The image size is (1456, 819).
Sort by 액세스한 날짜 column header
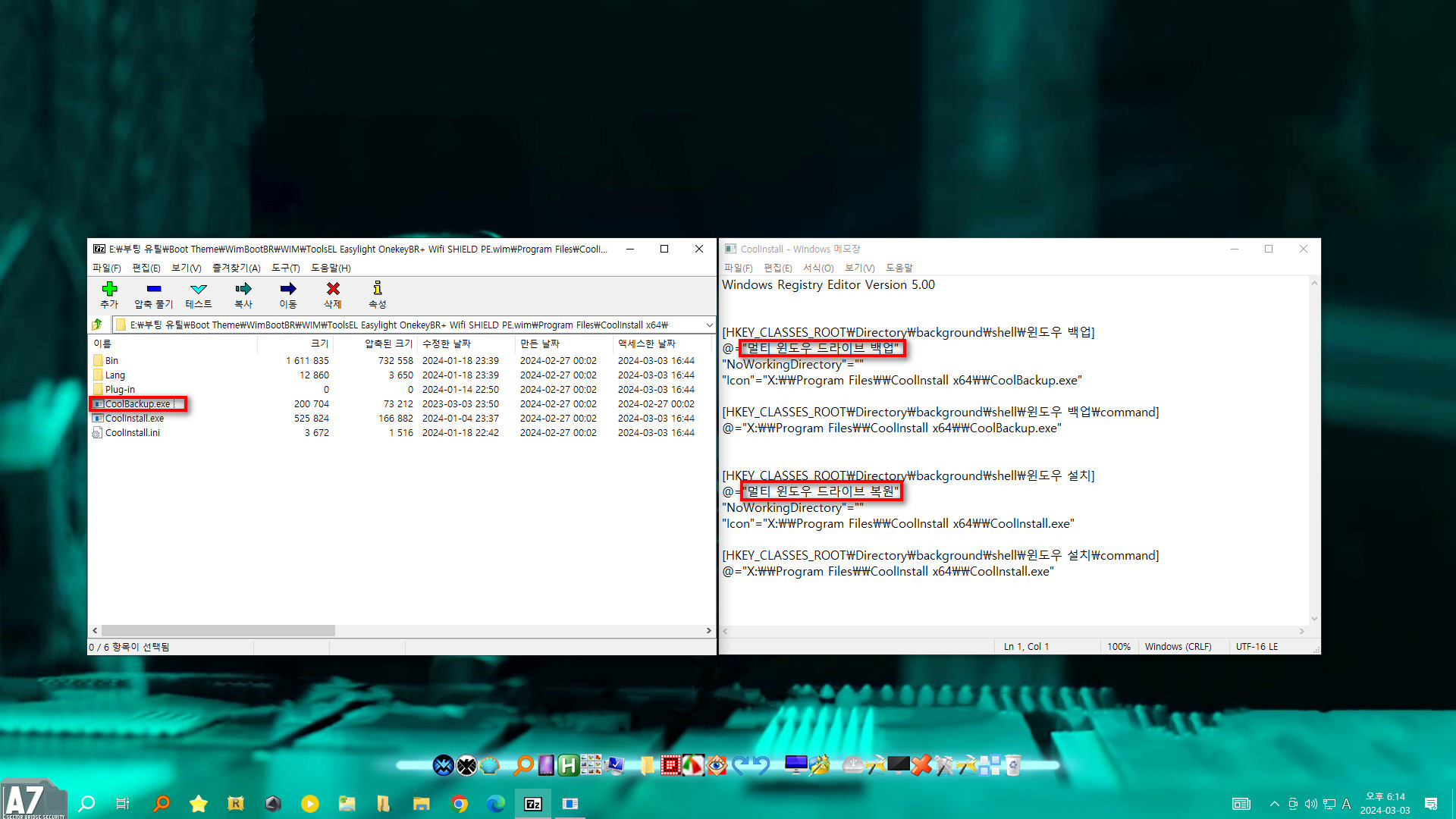tap(661, 344)
